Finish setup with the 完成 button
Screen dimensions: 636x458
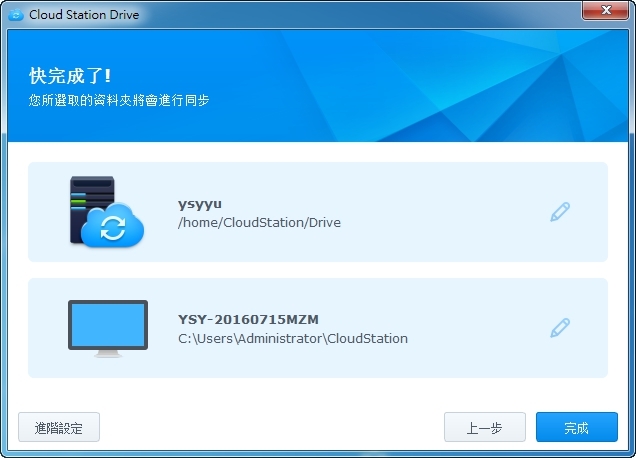coord(577,427)
